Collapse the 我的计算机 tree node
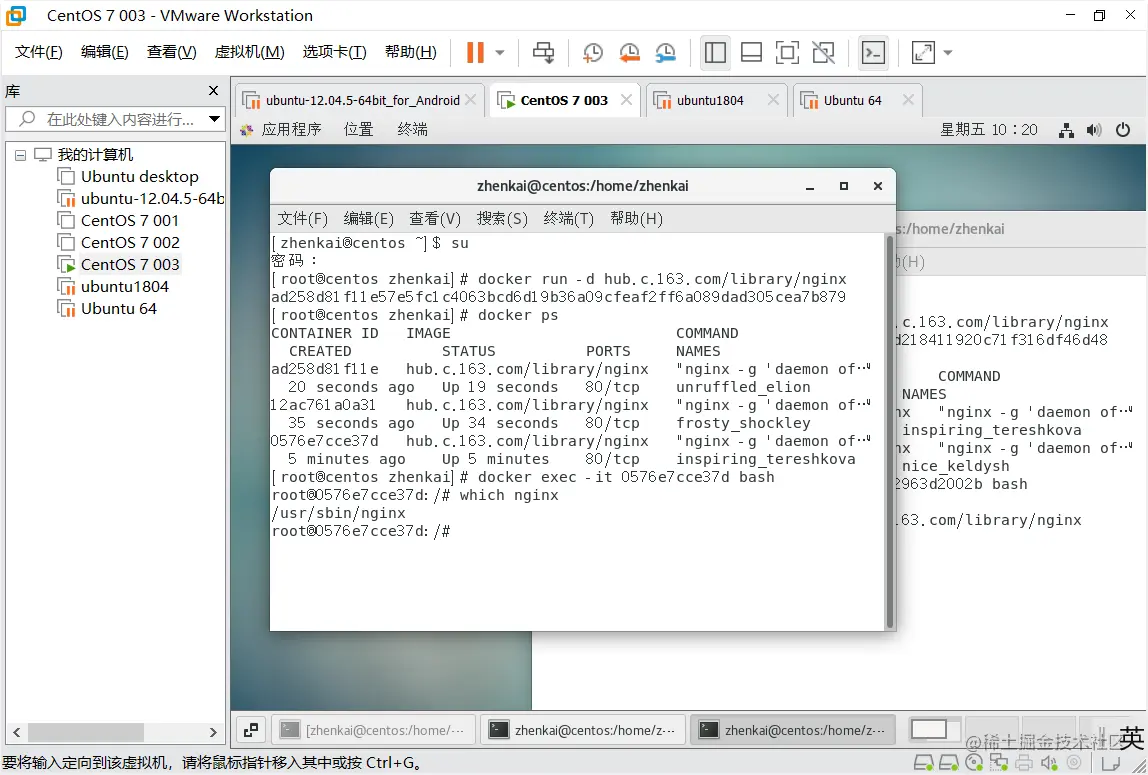The width and height of the screenshot is (1148, 775). point(20,155)
